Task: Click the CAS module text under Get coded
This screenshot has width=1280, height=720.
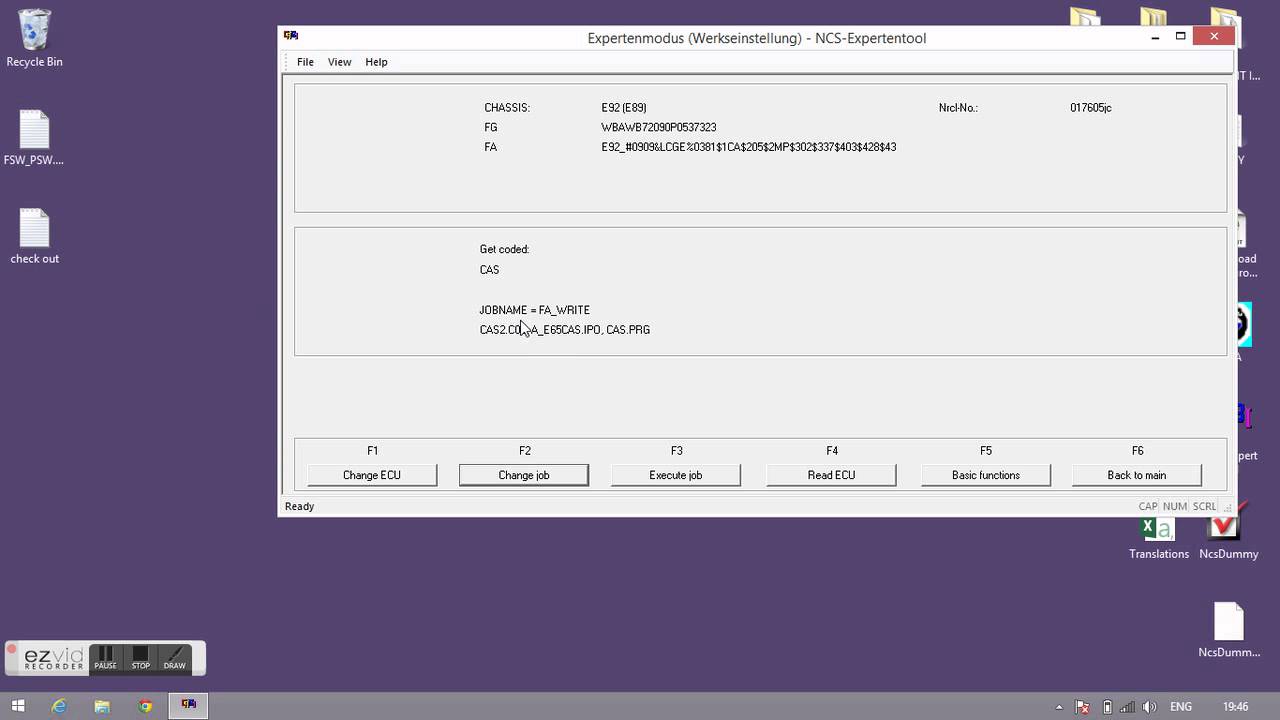Action: click(x=489, y=270)
